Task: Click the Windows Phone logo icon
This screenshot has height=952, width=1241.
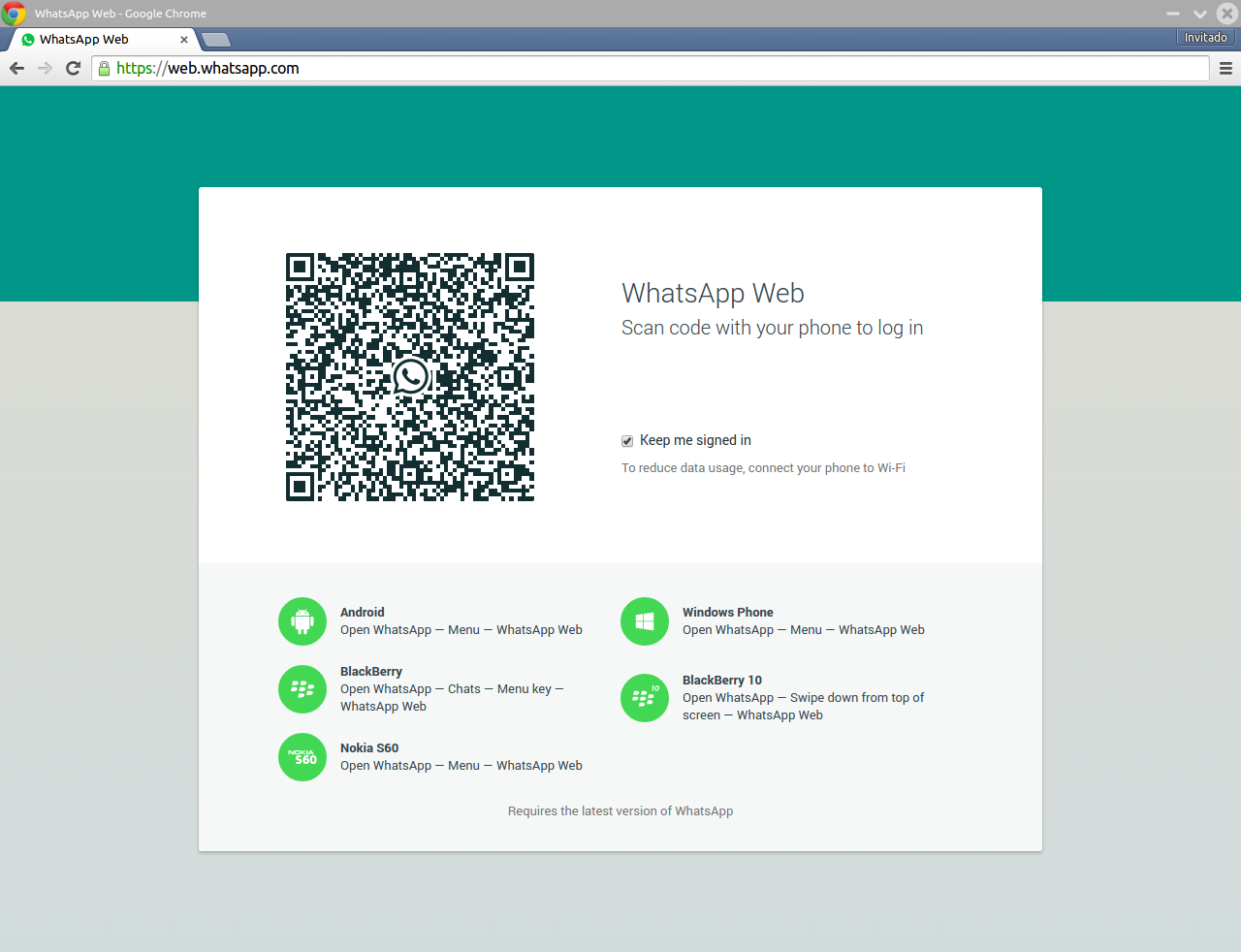Action: (x=645, y=621)
